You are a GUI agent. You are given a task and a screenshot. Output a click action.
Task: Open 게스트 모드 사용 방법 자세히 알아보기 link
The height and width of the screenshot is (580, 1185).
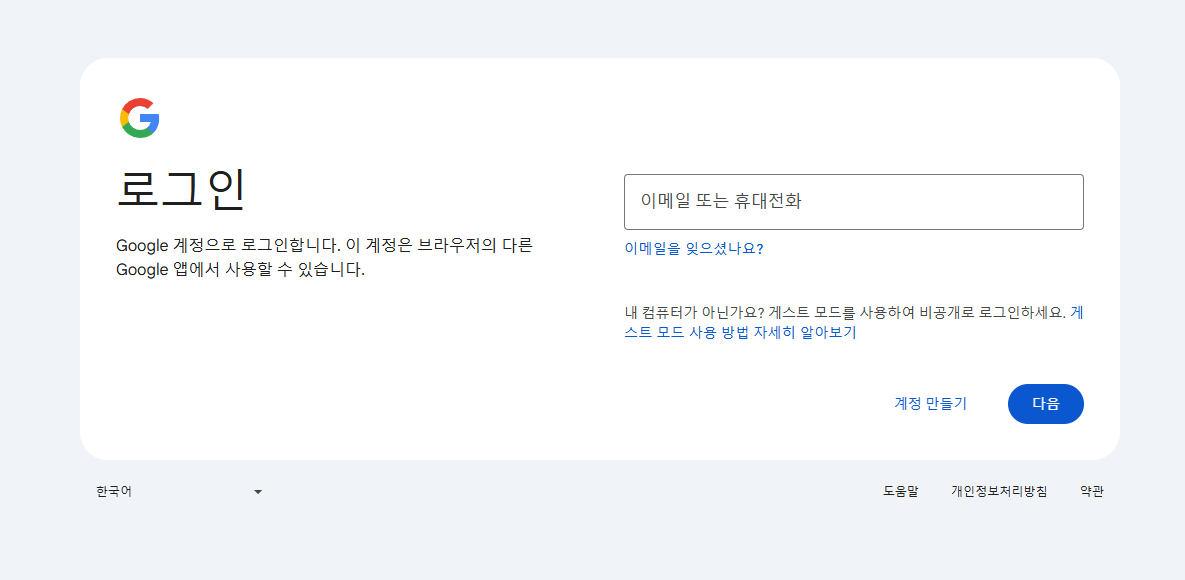[740, 333]
